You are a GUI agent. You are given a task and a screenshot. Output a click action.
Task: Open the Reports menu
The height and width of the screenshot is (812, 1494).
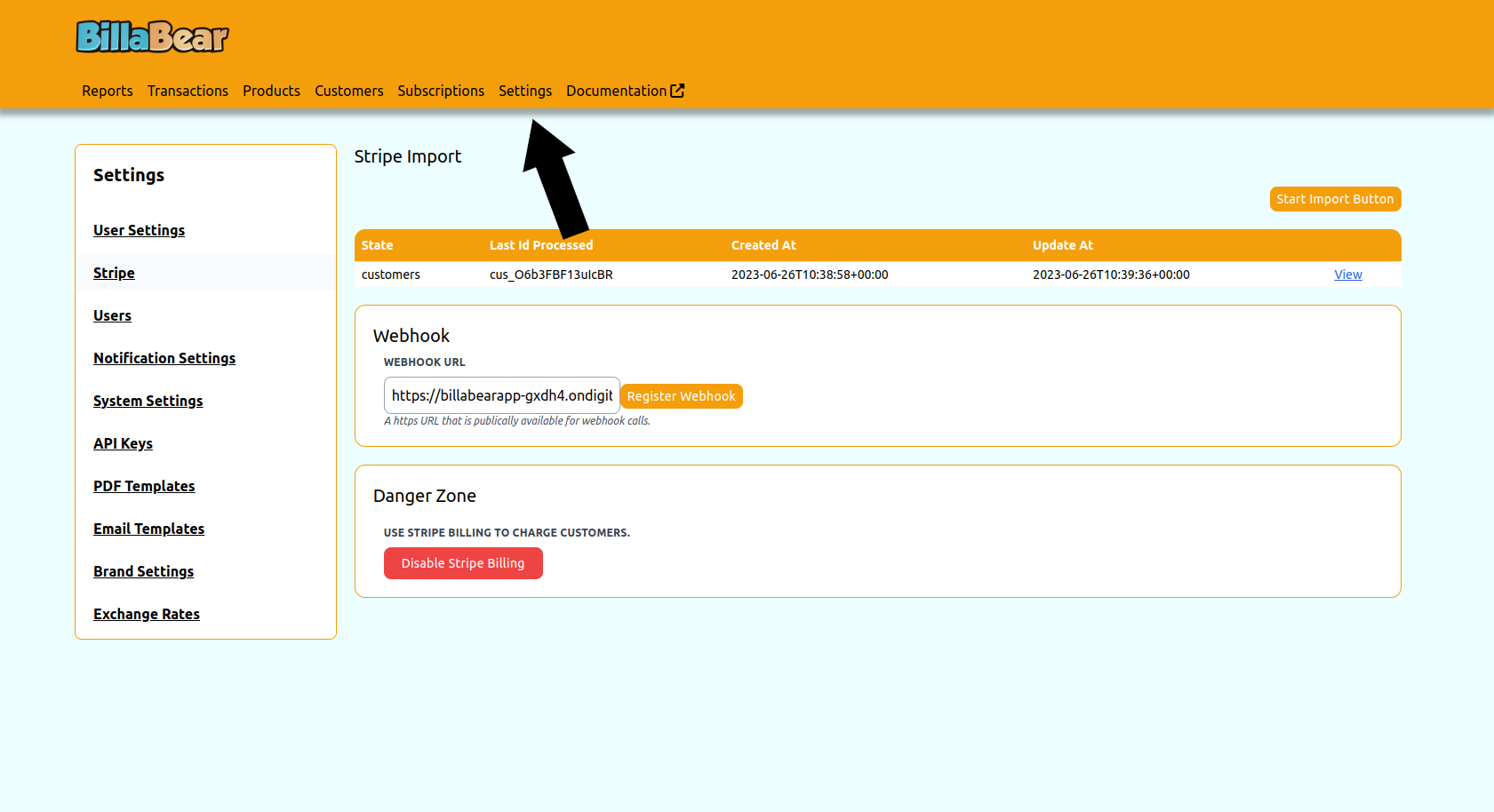point(108,91)
